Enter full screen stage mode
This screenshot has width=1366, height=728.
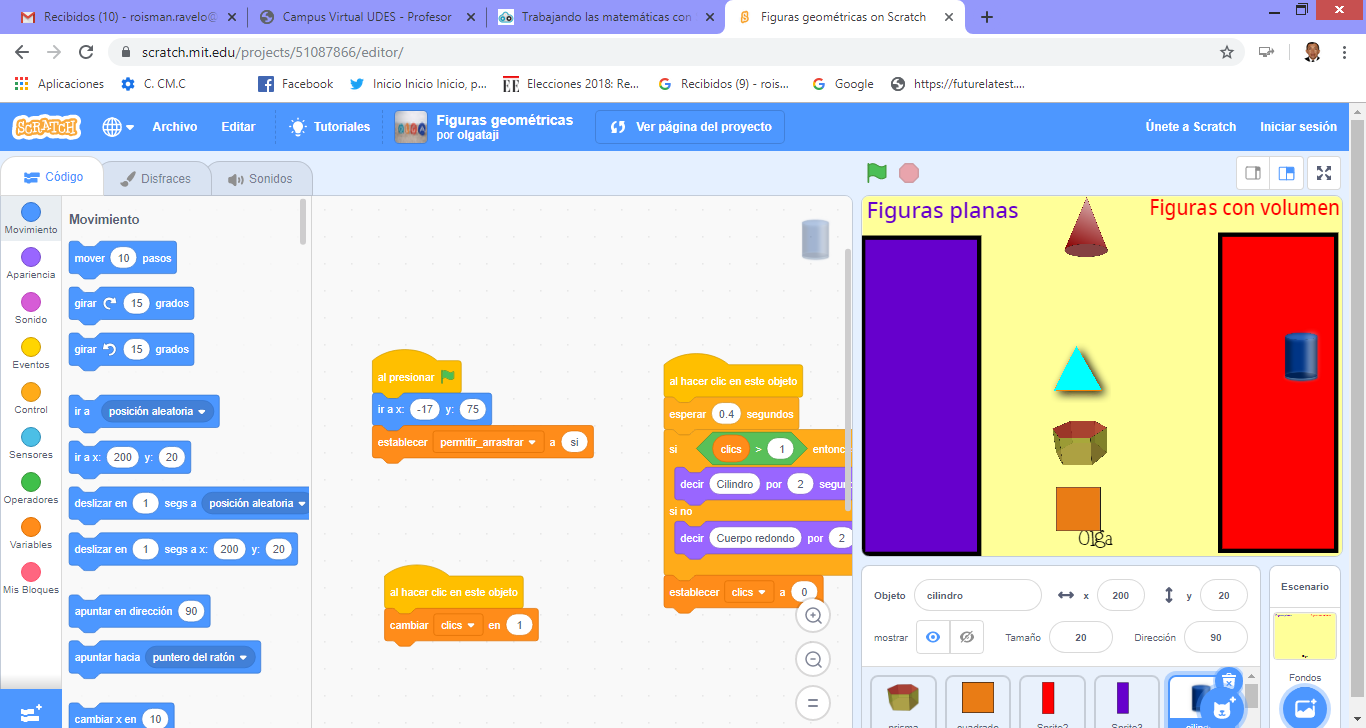click(x=1324, y=173)
